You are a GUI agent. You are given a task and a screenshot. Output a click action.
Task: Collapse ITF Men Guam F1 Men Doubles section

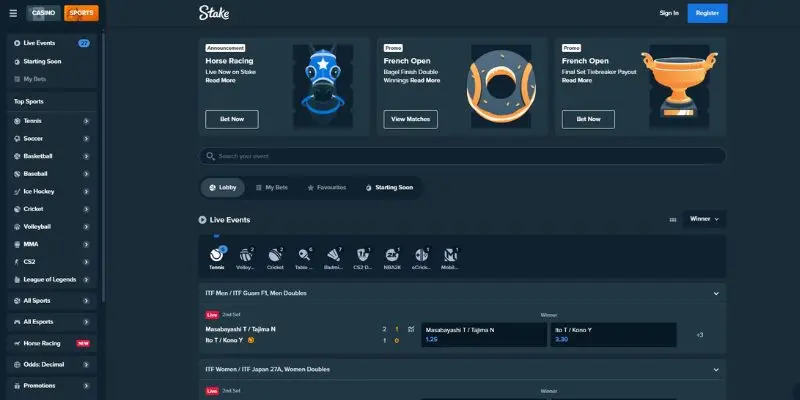pos(716,293)
